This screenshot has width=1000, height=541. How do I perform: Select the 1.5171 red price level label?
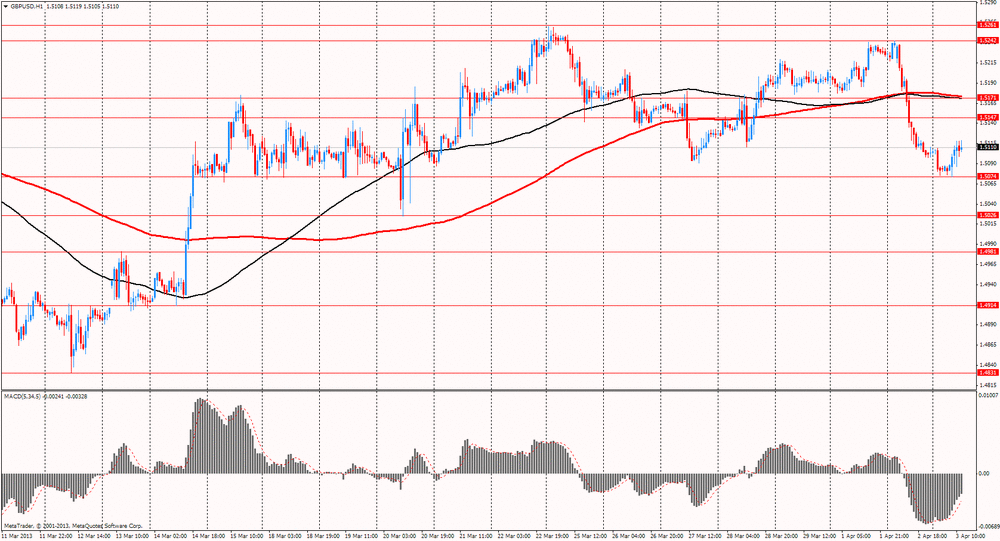coord(987,98)
